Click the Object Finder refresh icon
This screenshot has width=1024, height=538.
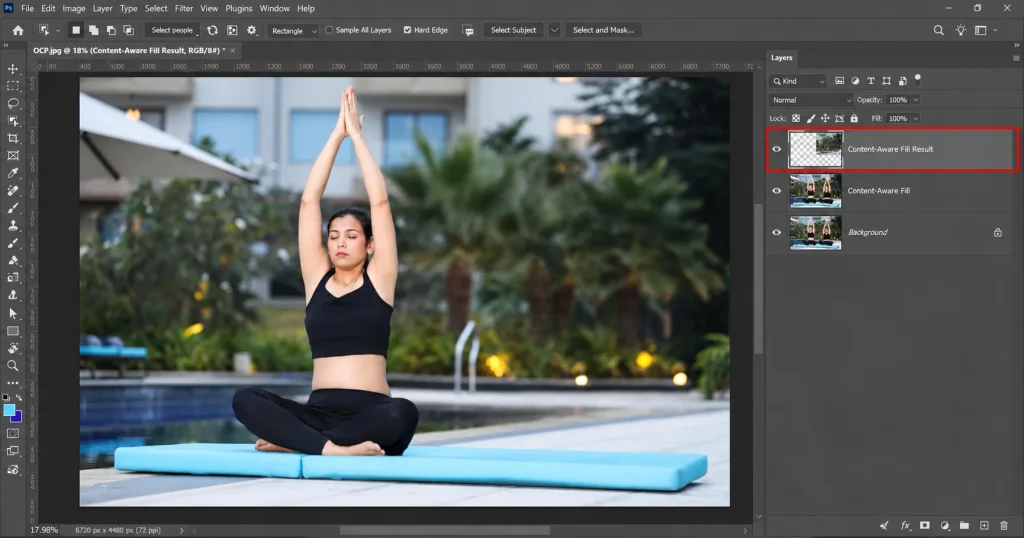coord(212,30)
